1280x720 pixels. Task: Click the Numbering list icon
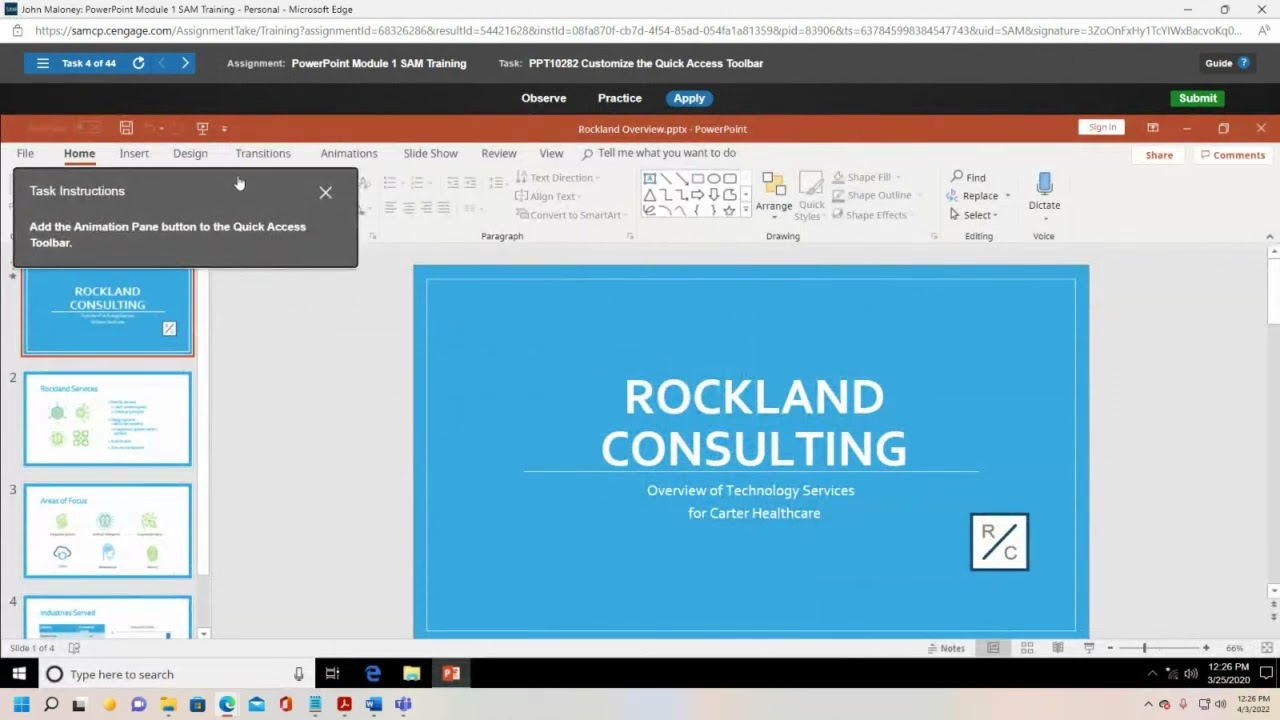pyautogui.click(x=417, y=183)
